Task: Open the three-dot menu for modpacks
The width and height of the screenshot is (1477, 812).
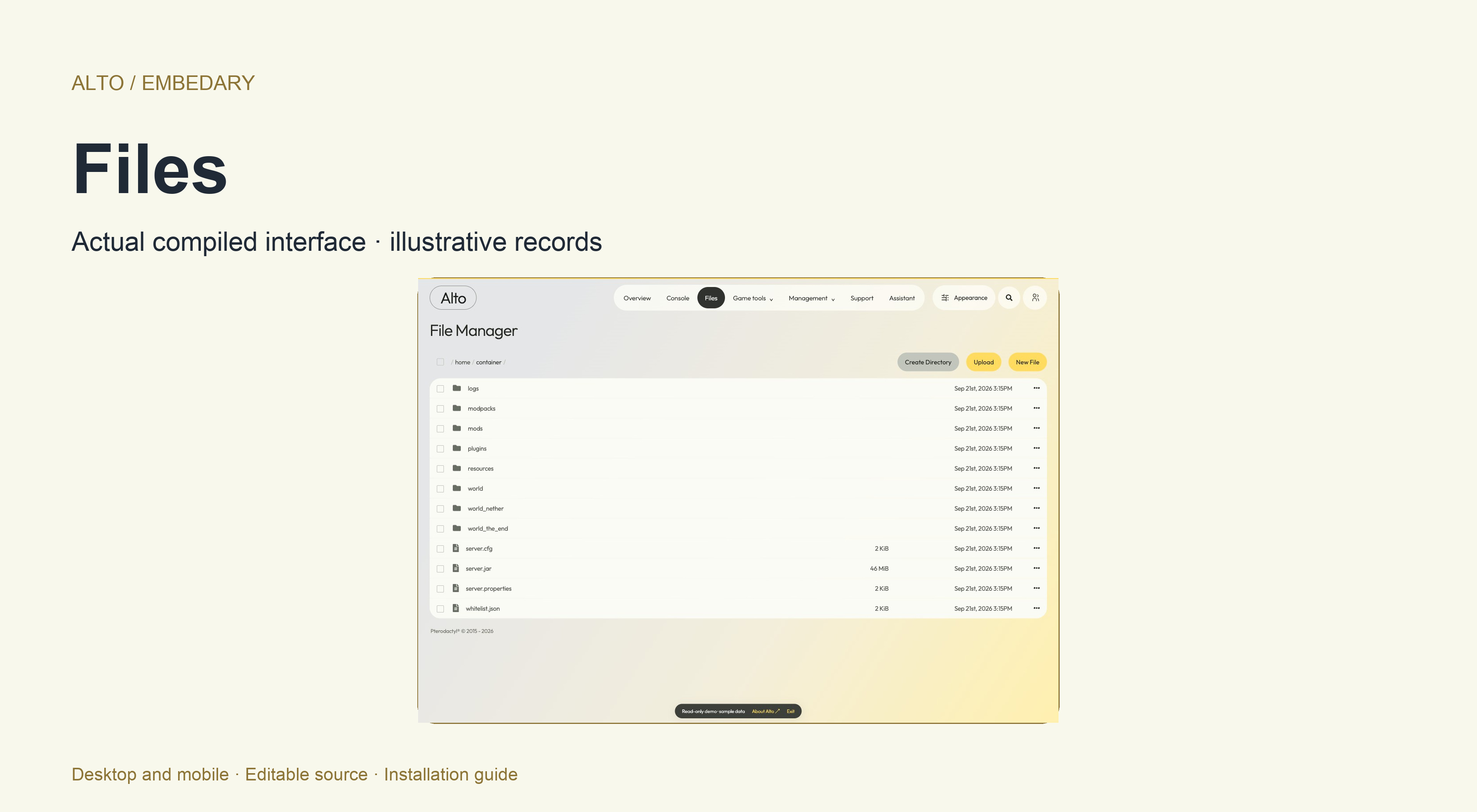Action: point(1036,408)
